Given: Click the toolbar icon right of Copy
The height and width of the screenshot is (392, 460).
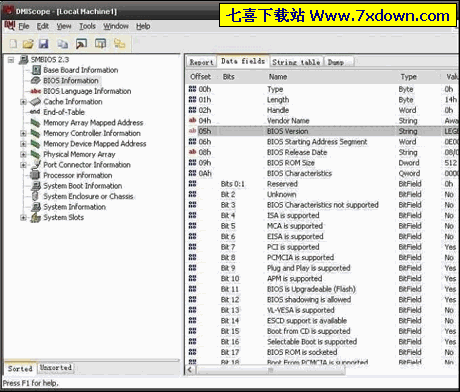Looking at the screenshot, I should 81,44.
